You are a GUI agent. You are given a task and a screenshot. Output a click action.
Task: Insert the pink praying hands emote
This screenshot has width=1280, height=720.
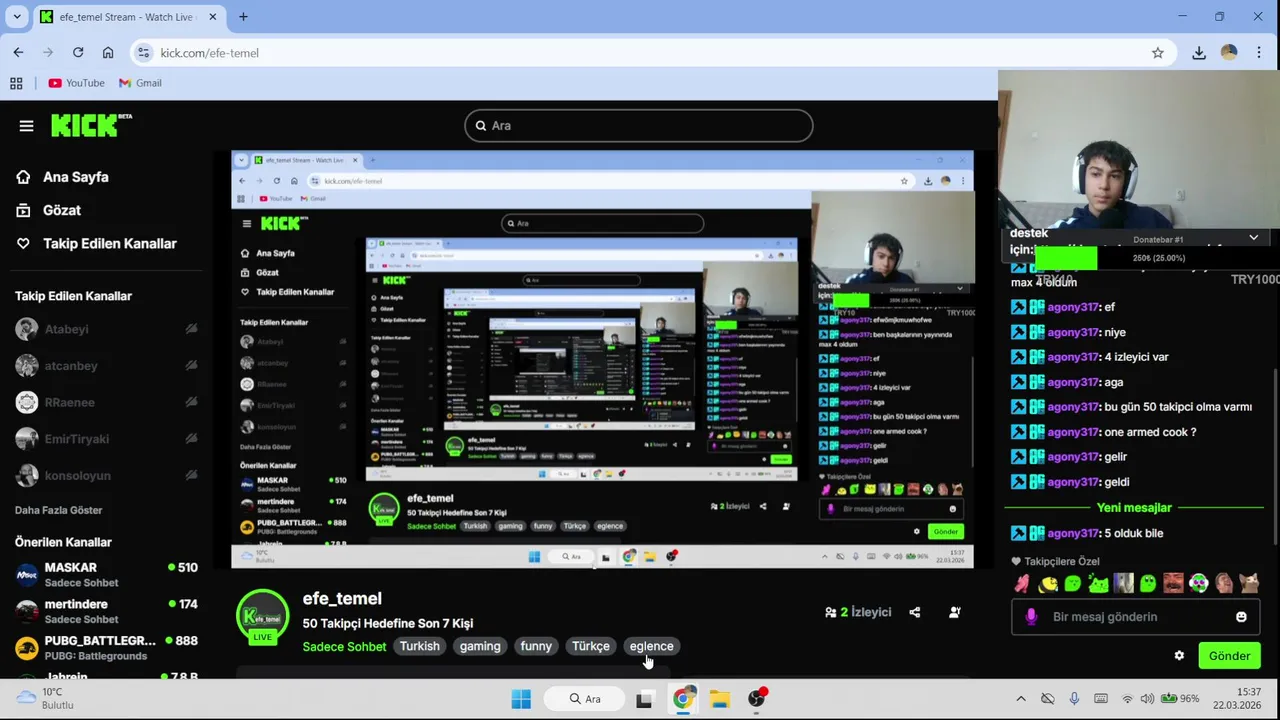pos(1021,583)
